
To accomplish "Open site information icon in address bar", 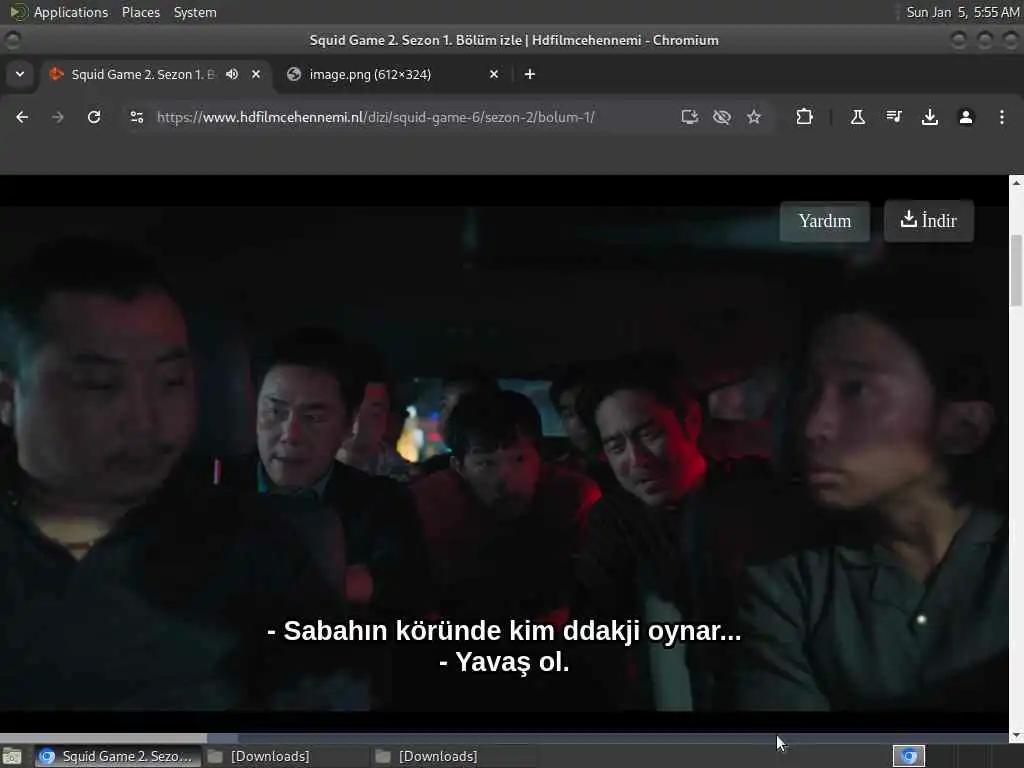I will tap(136, 117).
